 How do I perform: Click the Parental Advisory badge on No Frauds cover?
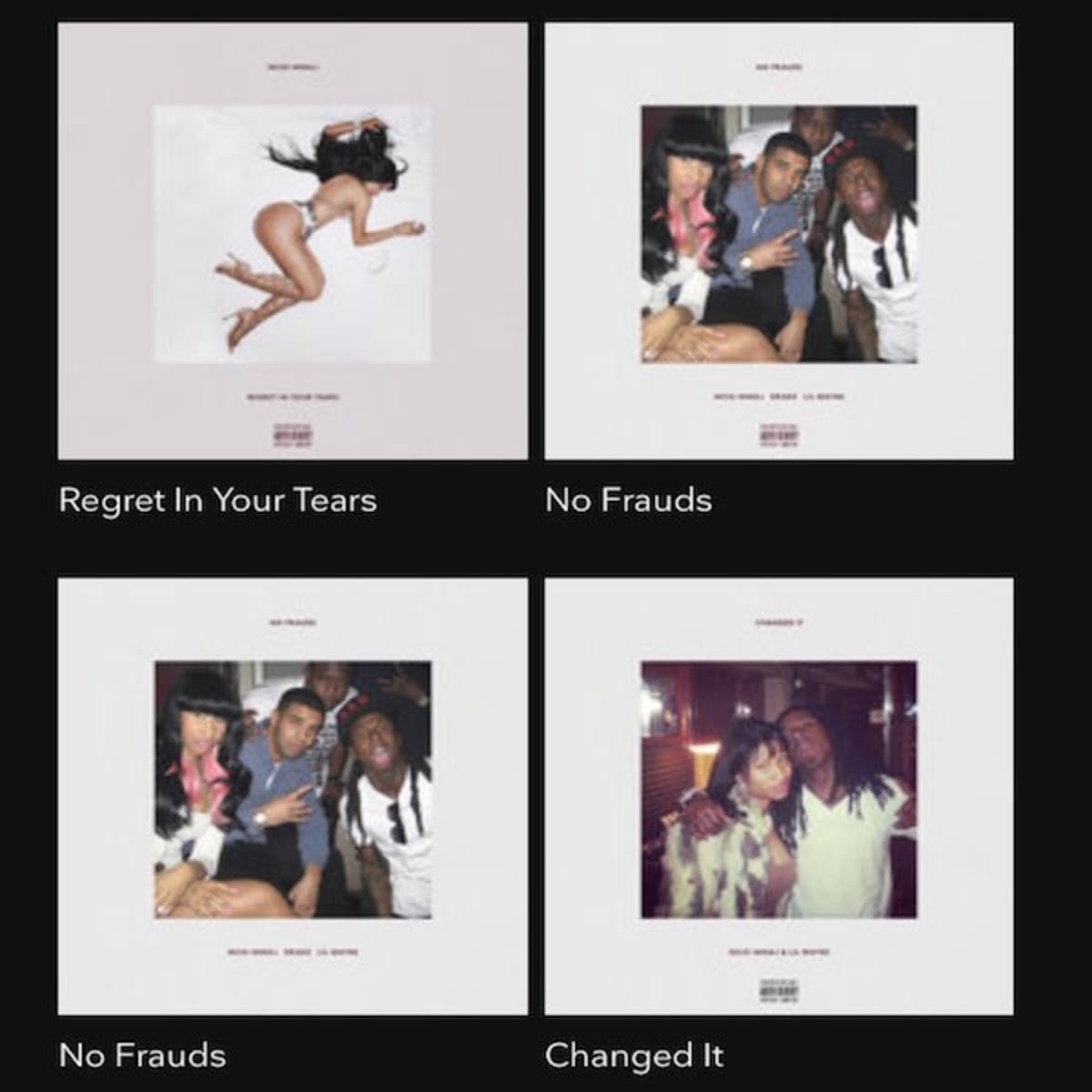(x=778, y=432)
